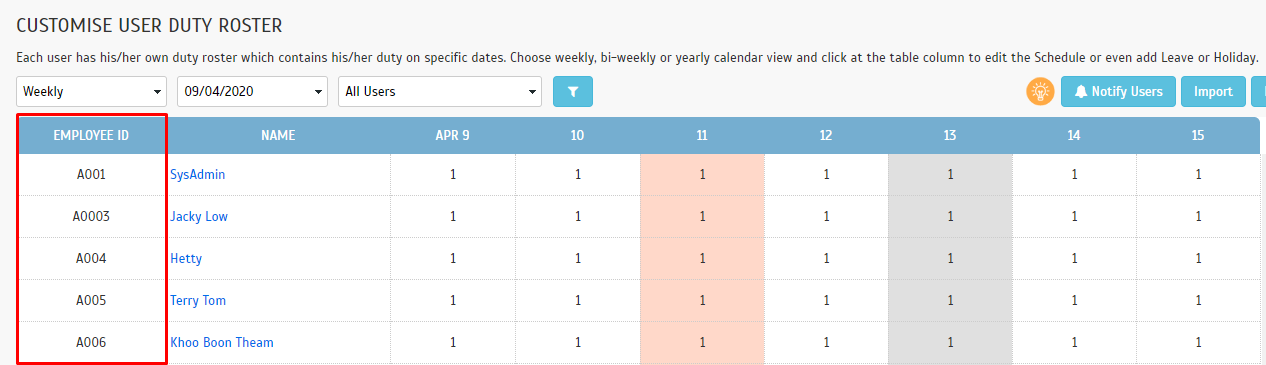Edit SysAdmin's schedule on day 11
Image resolution: width=1266 pixels, height=365 pixels.
[702, 174]
